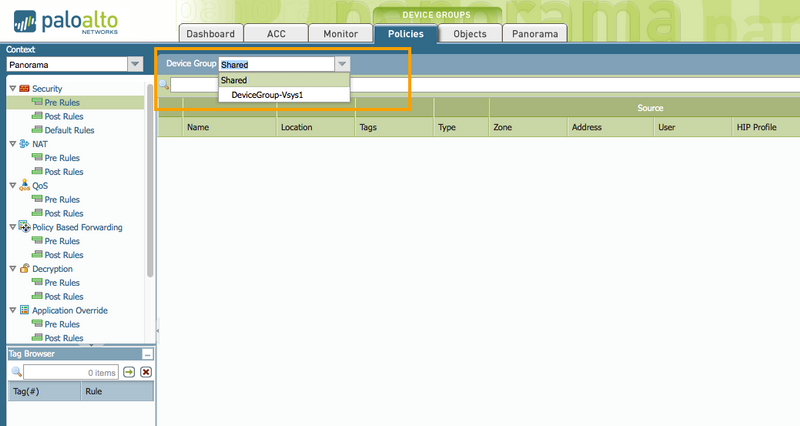Click the Device Group text field
Viewport: 800px width, 426px height.
click(277, 64)
